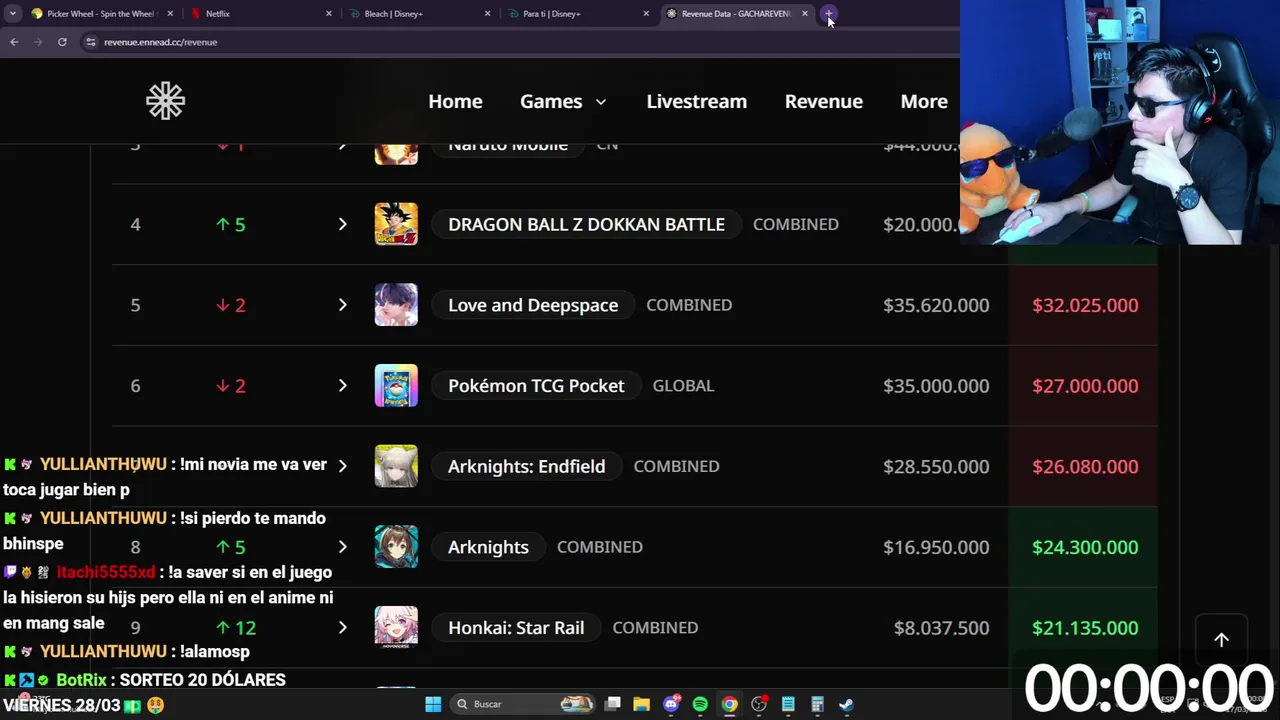Click the $32.025.000 revenue cell
This screenshot has height=720, width=1280.
(x=1084, y=305)
